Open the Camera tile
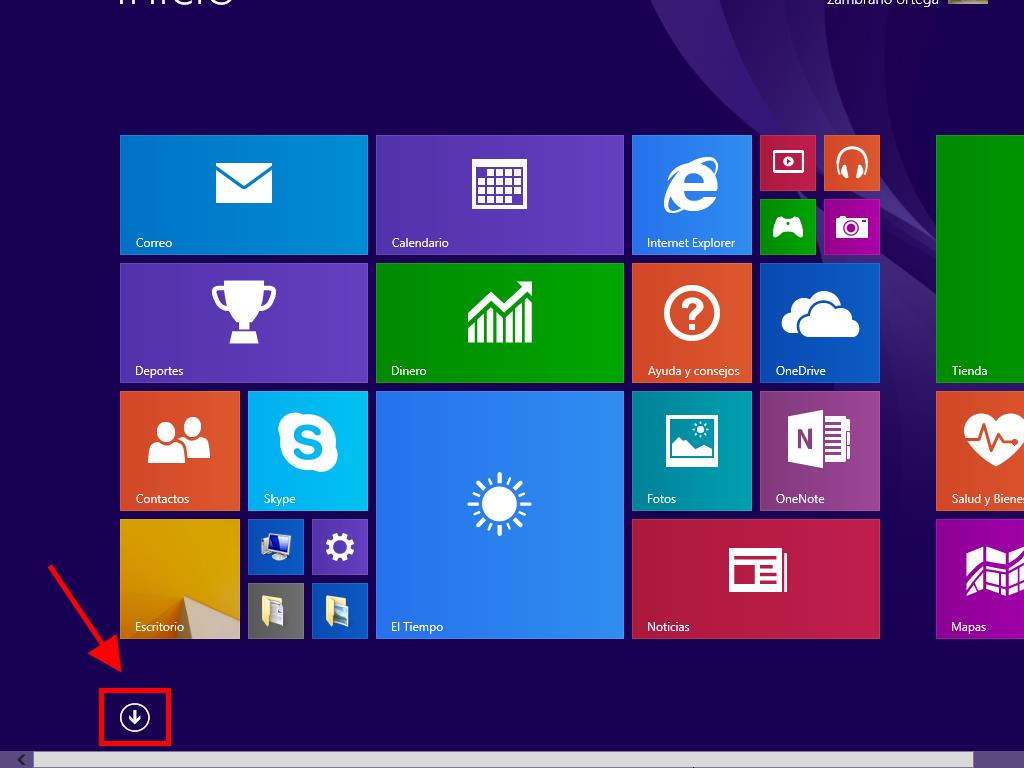 coord(851,227)
